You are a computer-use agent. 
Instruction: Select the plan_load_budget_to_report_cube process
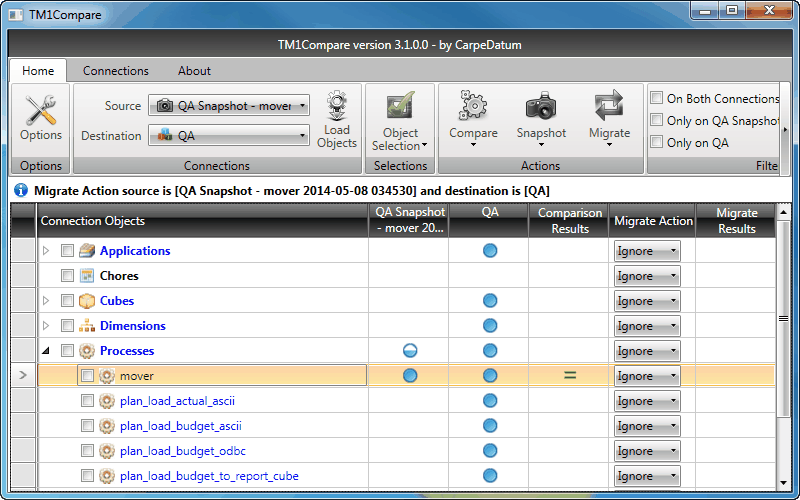click(209, 476)
